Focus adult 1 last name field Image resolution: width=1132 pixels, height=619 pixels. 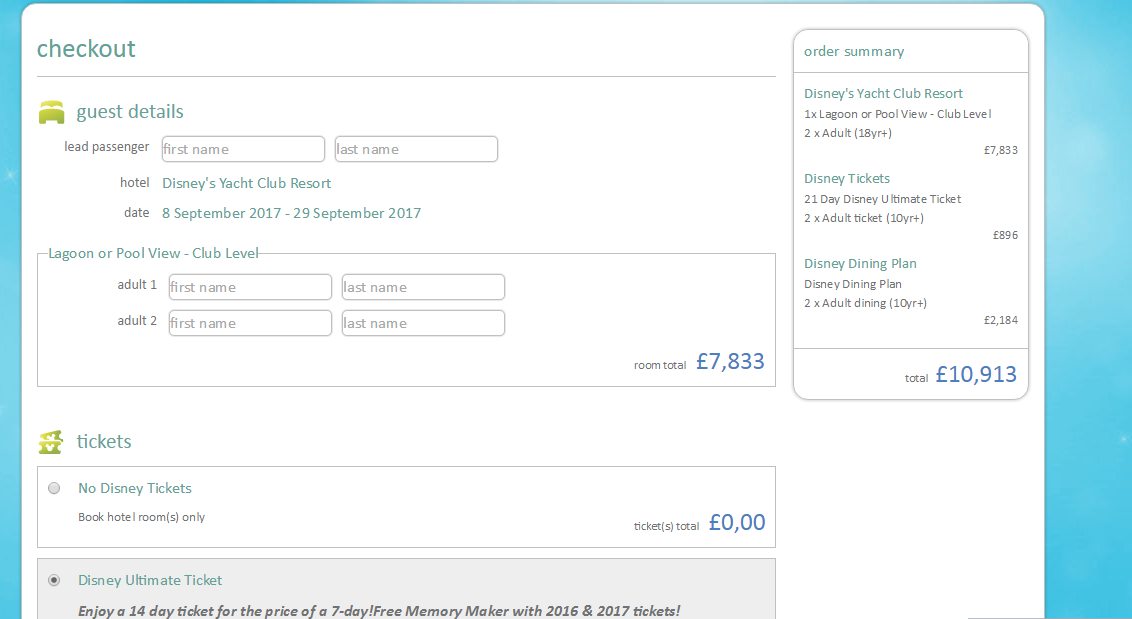point(423,287)
